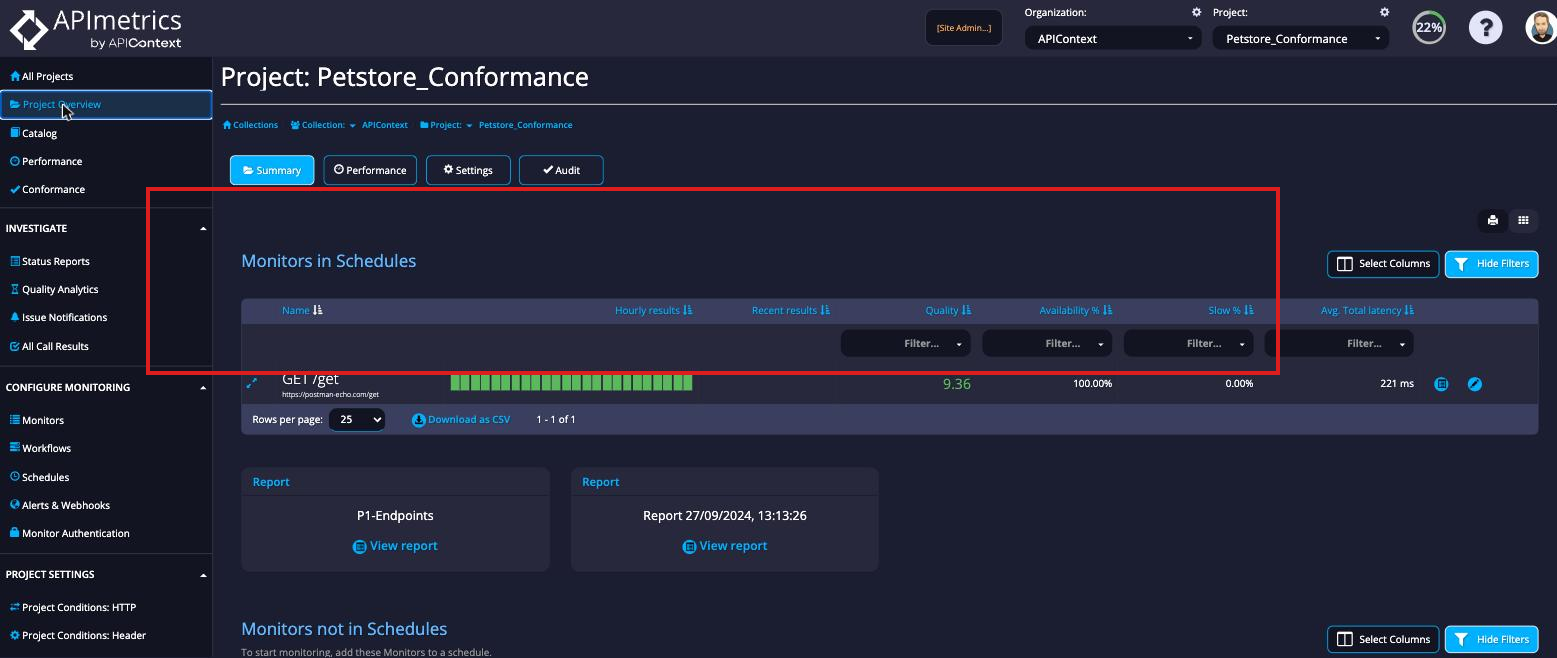Image resolution: width=1557 pixels, height=658 pixels.
Task: Select Project Overview in sidebar
Action: [106, 104]
